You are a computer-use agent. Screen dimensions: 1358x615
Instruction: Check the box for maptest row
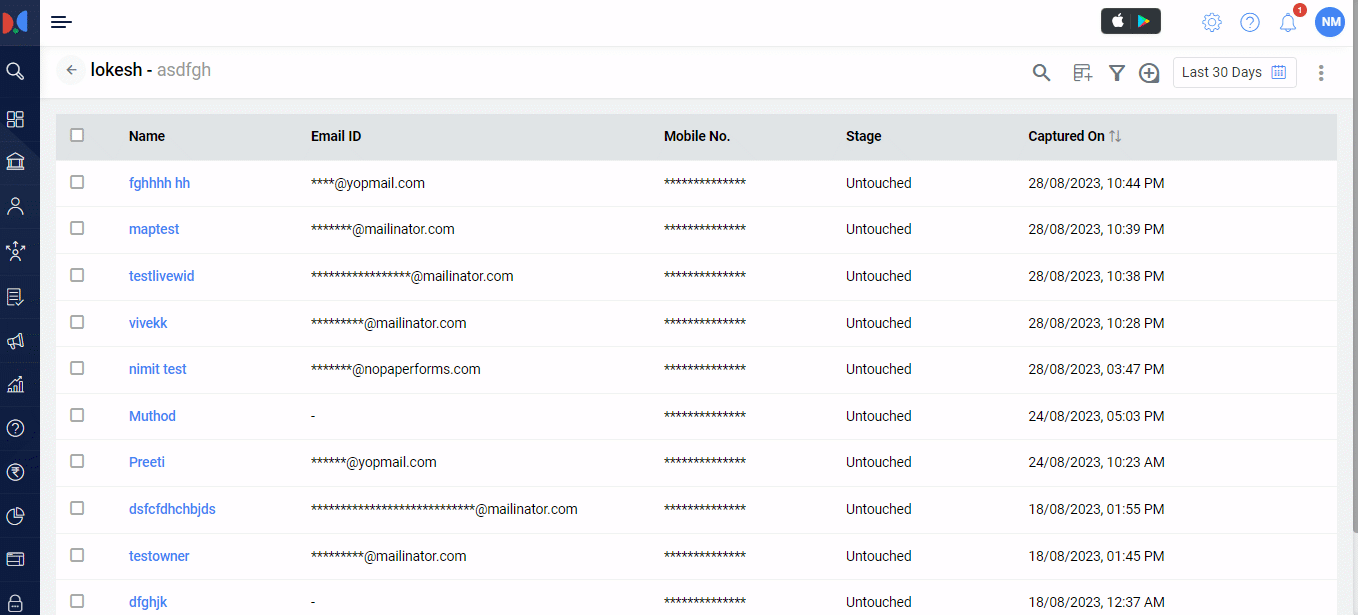77,229
